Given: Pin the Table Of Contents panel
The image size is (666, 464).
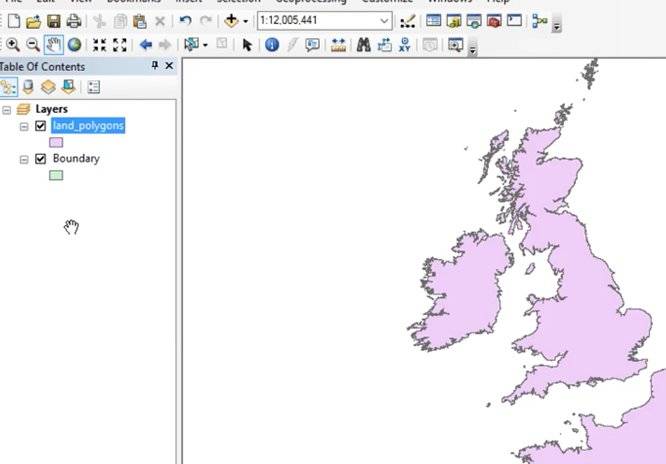Looking at the screenshot, I should point(155,65).
